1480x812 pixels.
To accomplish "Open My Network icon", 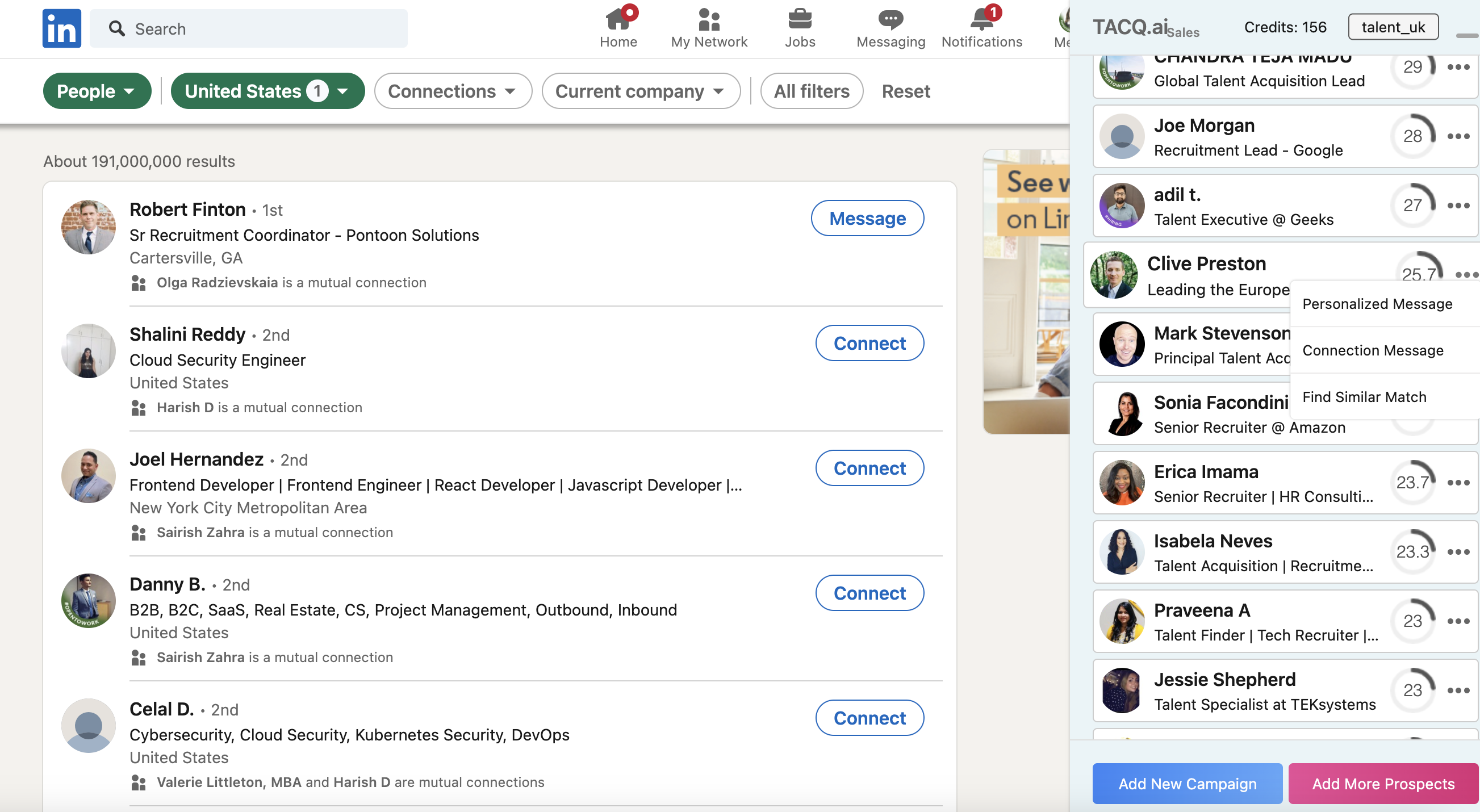I will click(709, 19).
